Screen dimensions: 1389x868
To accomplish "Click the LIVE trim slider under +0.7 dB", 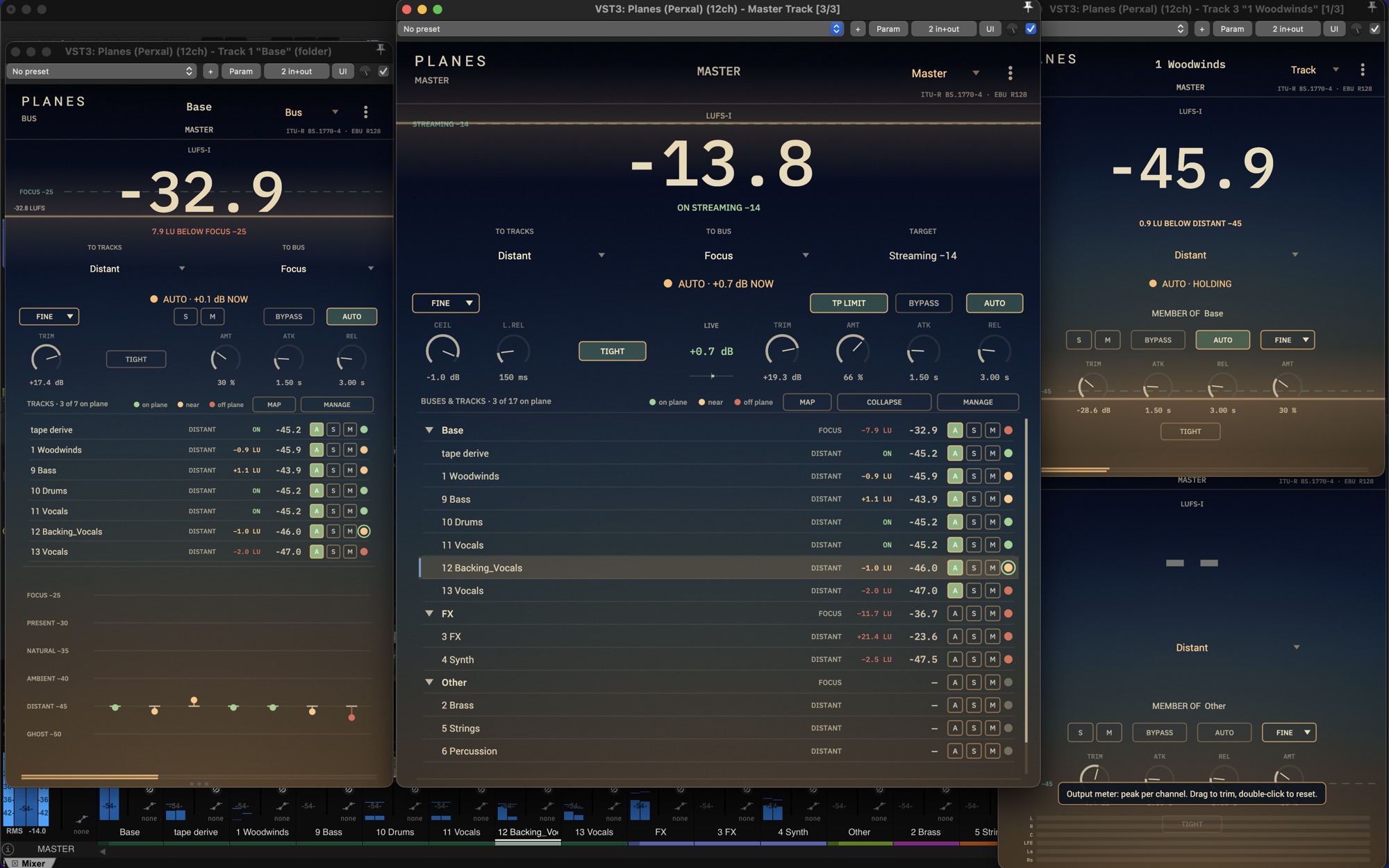I will (x=711, y=376).
